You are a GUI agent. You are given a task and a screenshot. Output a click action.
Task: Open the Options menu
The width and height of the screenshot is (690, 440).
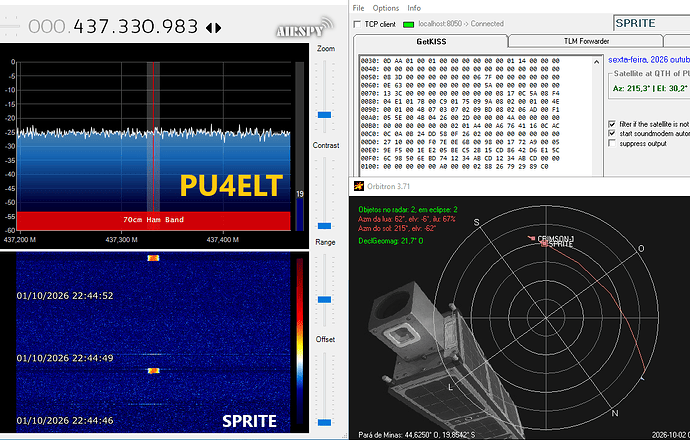(x=385, y=8)
